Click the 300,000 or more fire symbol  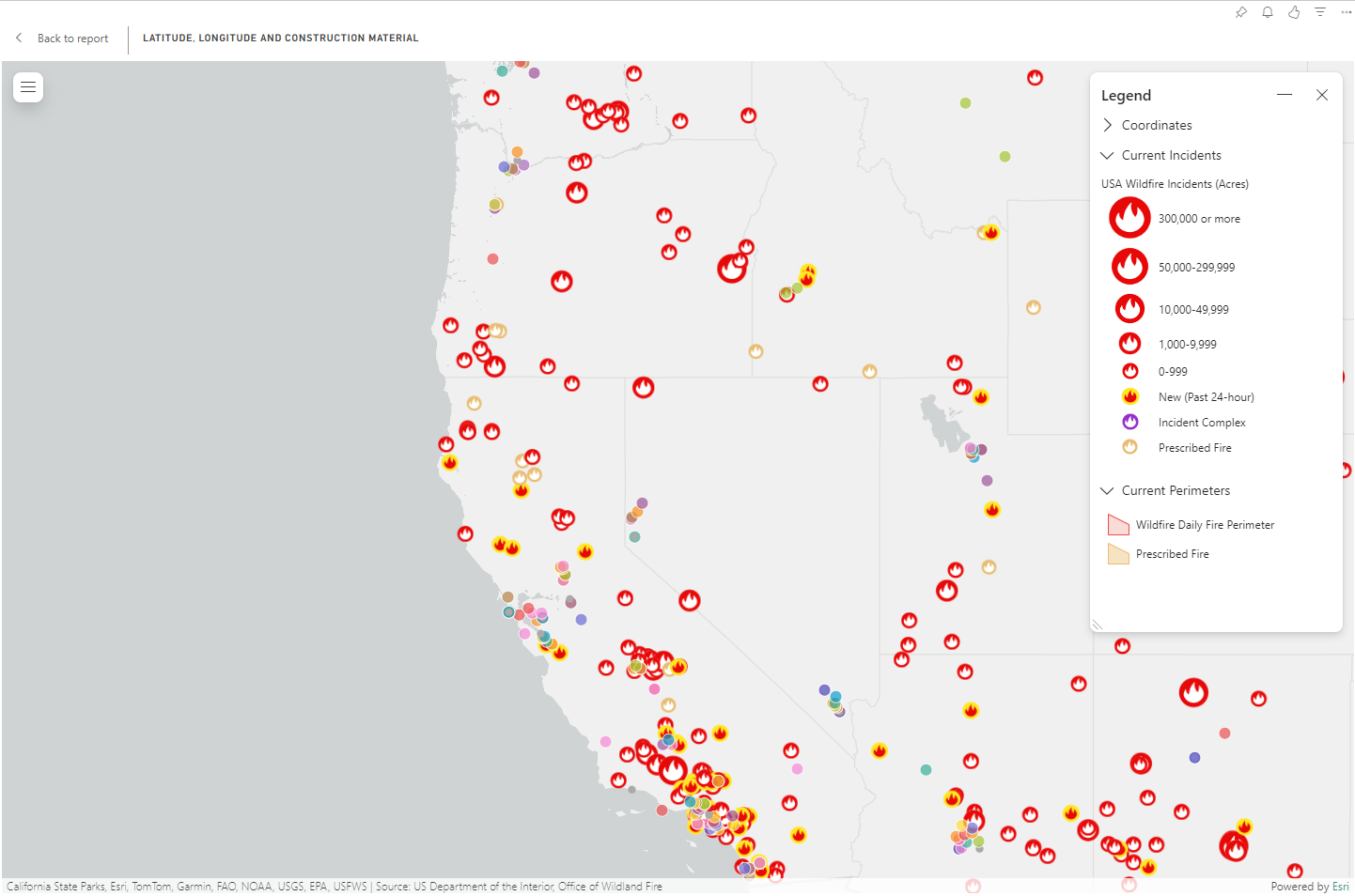tap(1129, 218)
